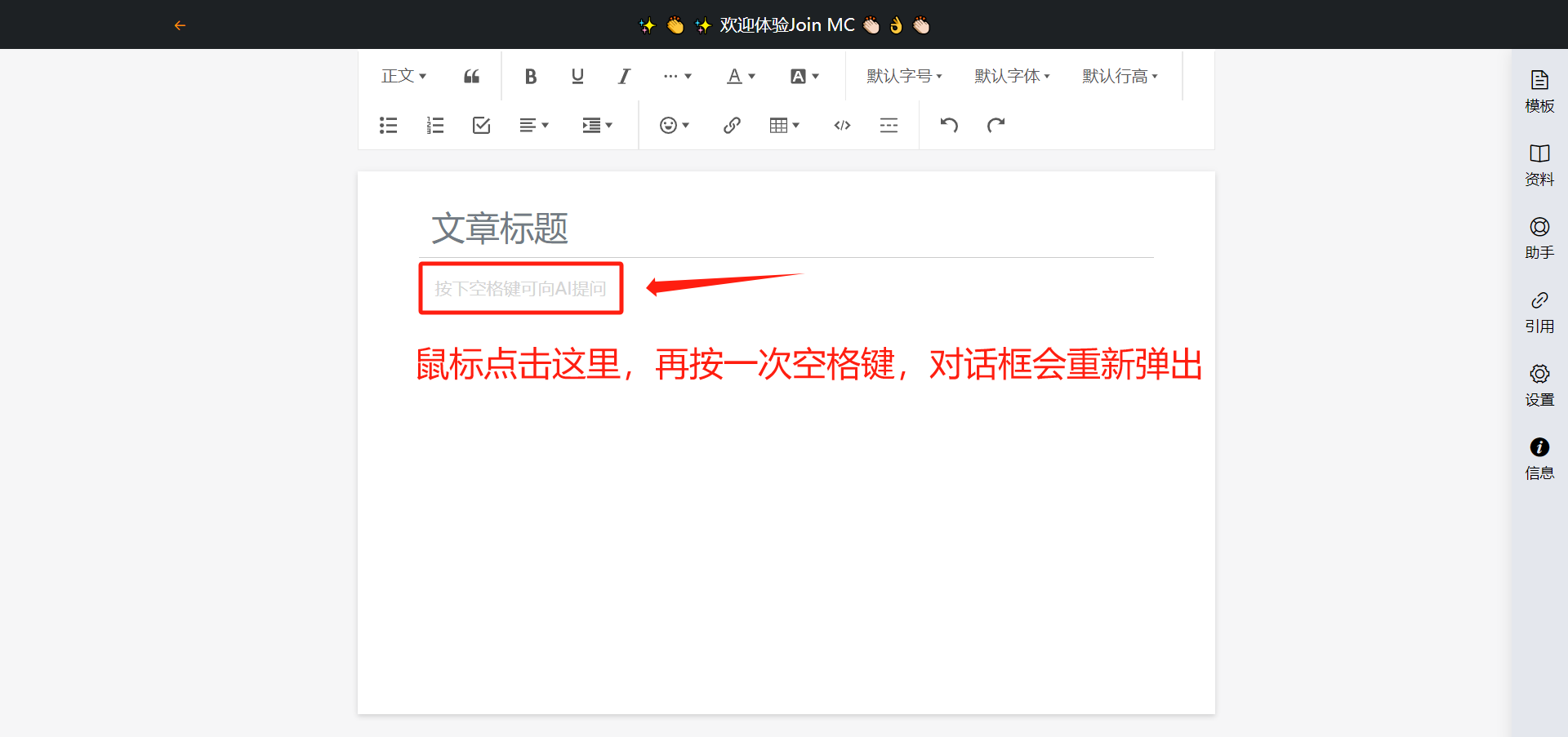Go back with the orange arrow

click(180, 25)
